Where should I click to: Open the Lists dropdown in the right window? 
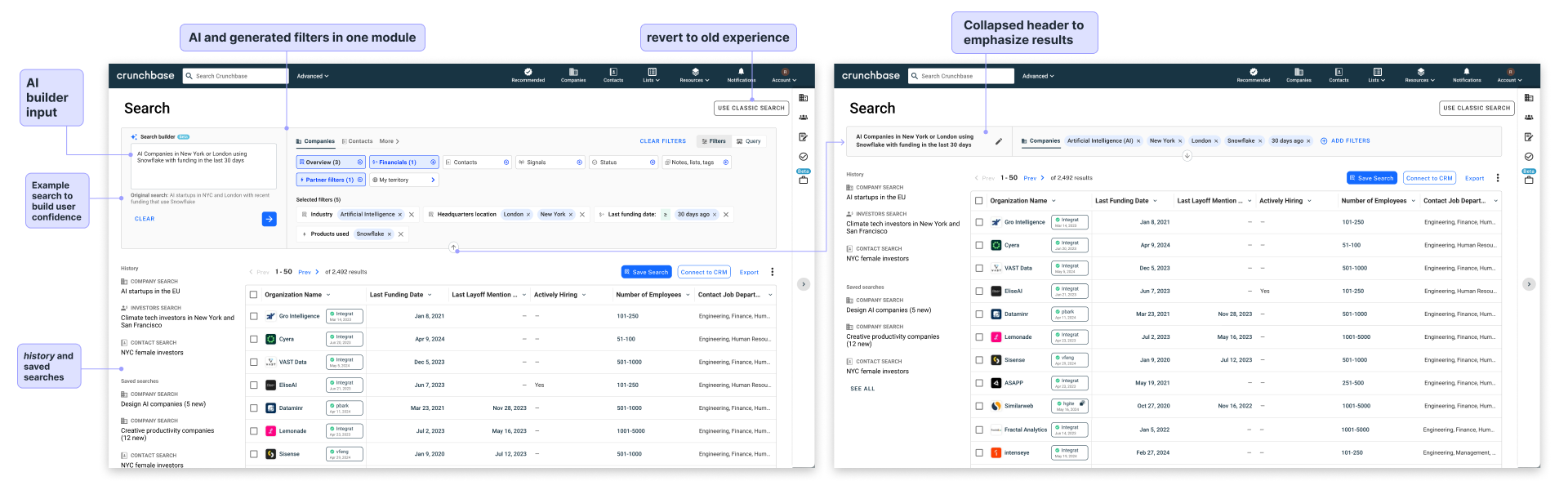[x=1377, y=75]
